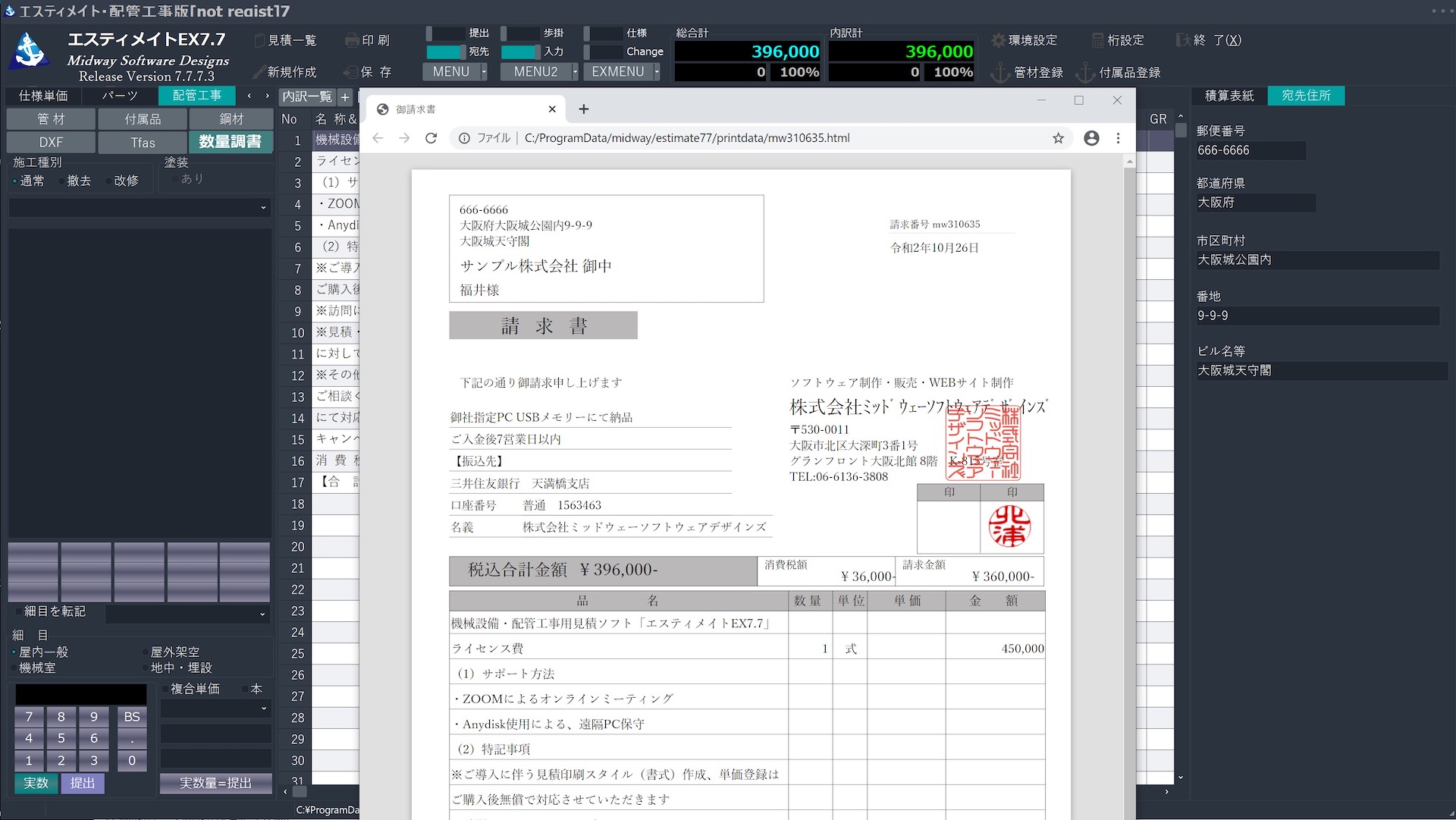Select the 宛先住所 tab
Image resolution: width=1456 pixels, height=820 pixels.
(1306, 96)
